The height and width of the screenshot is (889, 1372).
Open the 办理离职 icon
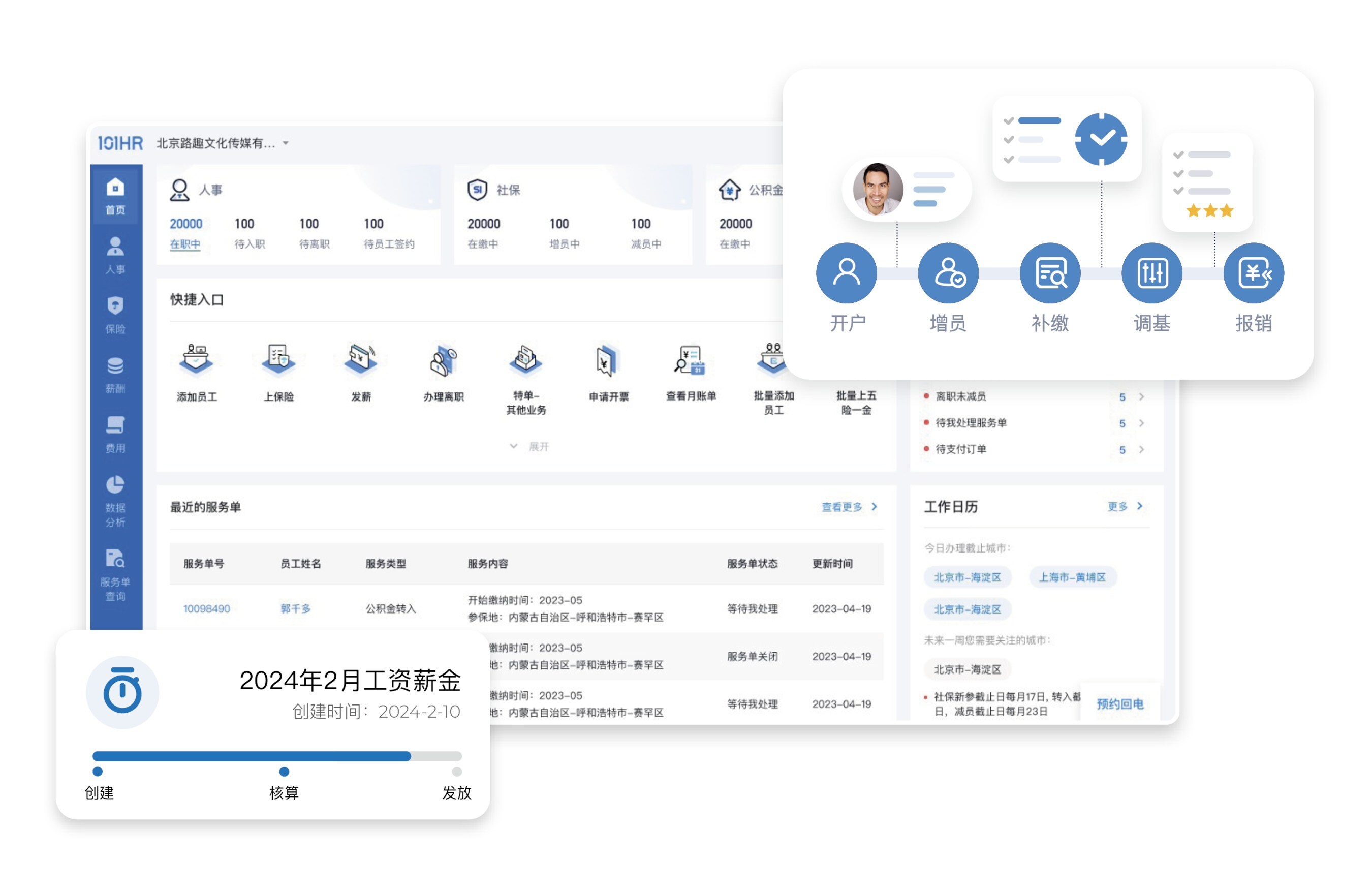443,361
